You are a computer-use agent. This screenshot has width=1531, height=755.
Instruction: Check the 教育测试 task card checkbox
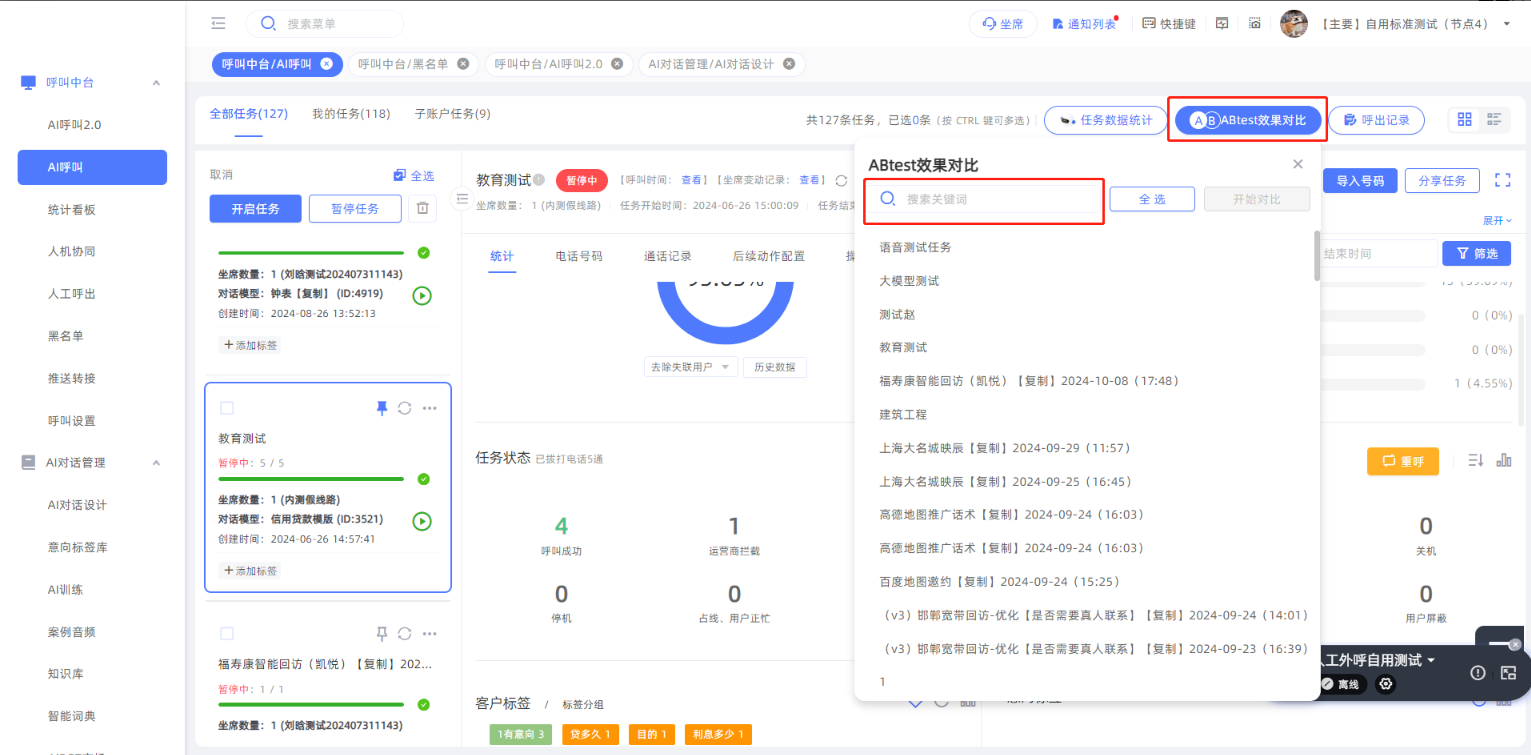(227, 408)
